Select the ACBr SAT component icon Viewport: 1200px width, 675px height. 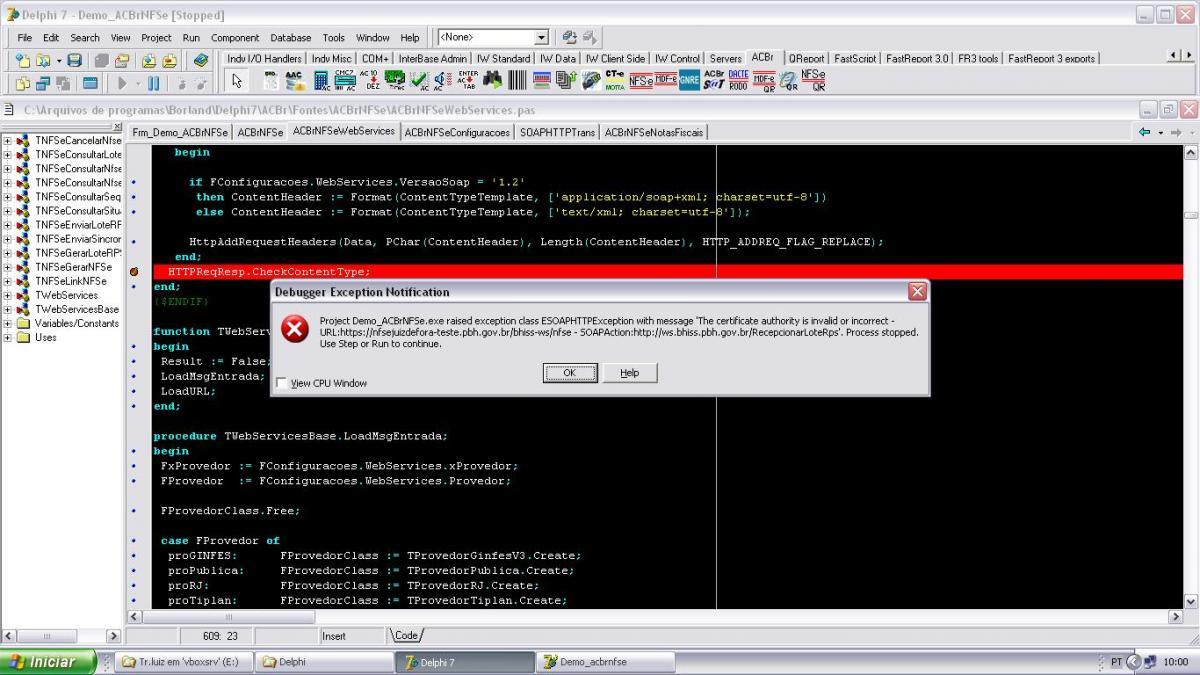713,81
